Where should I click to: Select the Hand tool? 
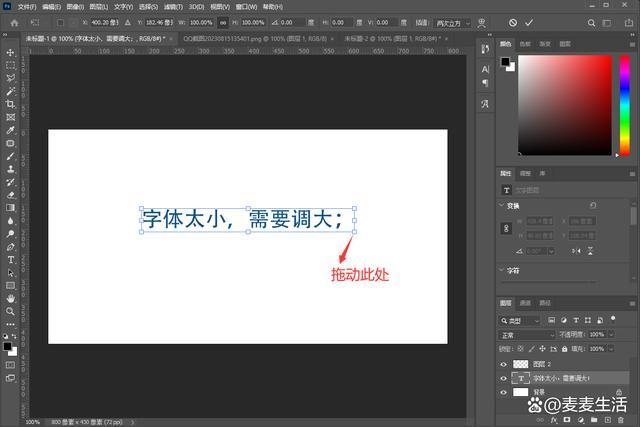(x=11, y=298)
